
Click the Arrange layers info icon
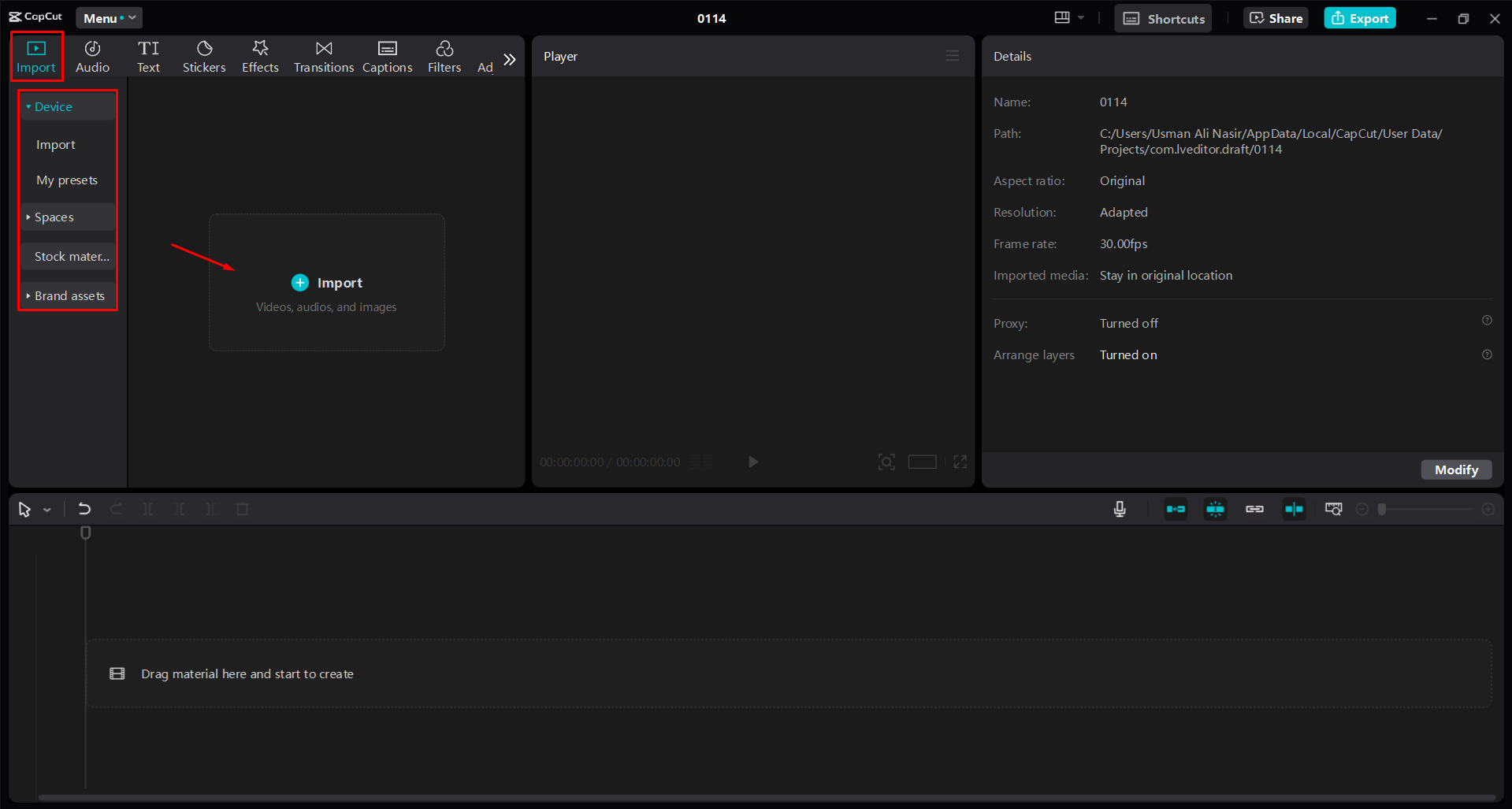pos(1487,354)
